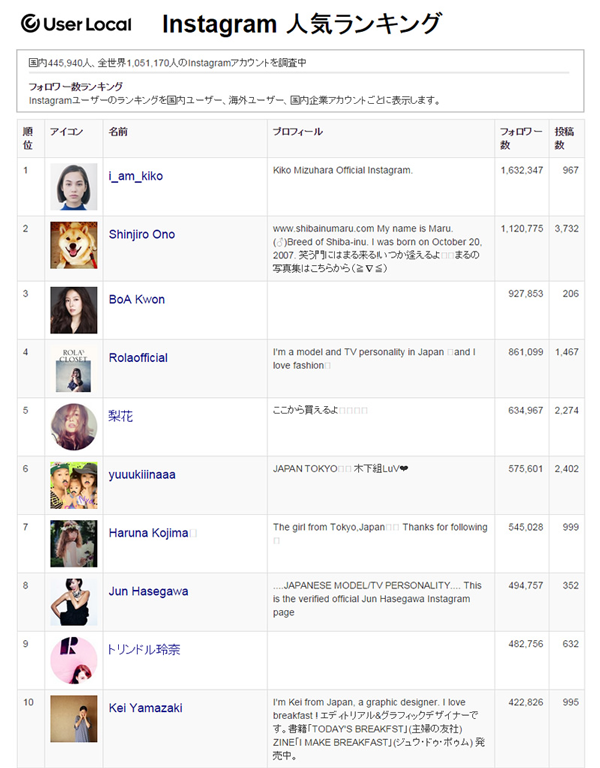The height and width of the screenshot is (768, 600).
Task: Click post count 2,274
Action: click(567, 410)
